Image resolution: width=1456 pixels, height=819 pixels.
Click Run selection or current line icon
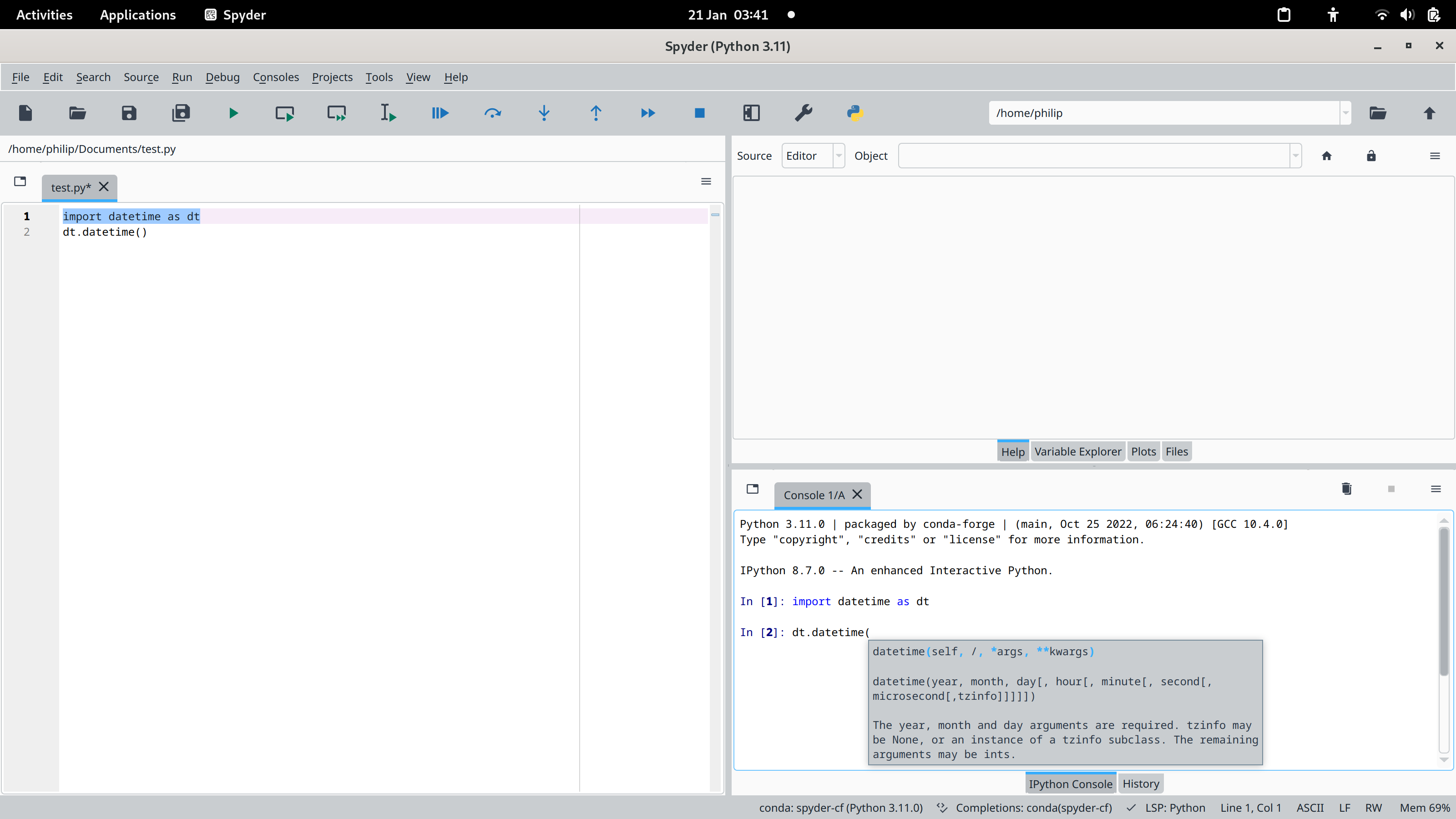pos(388,113)
